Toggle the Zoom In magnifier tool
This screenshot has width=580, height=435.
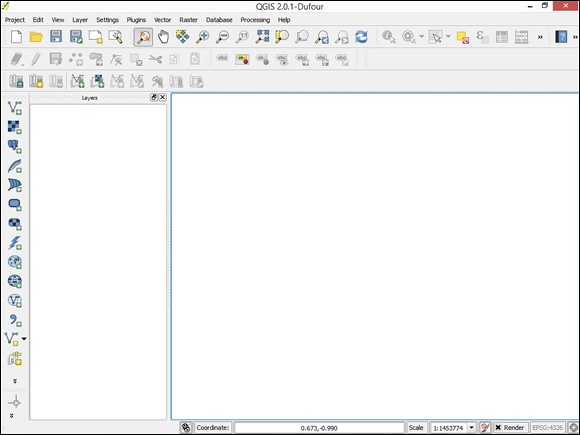tap(202, 37)
